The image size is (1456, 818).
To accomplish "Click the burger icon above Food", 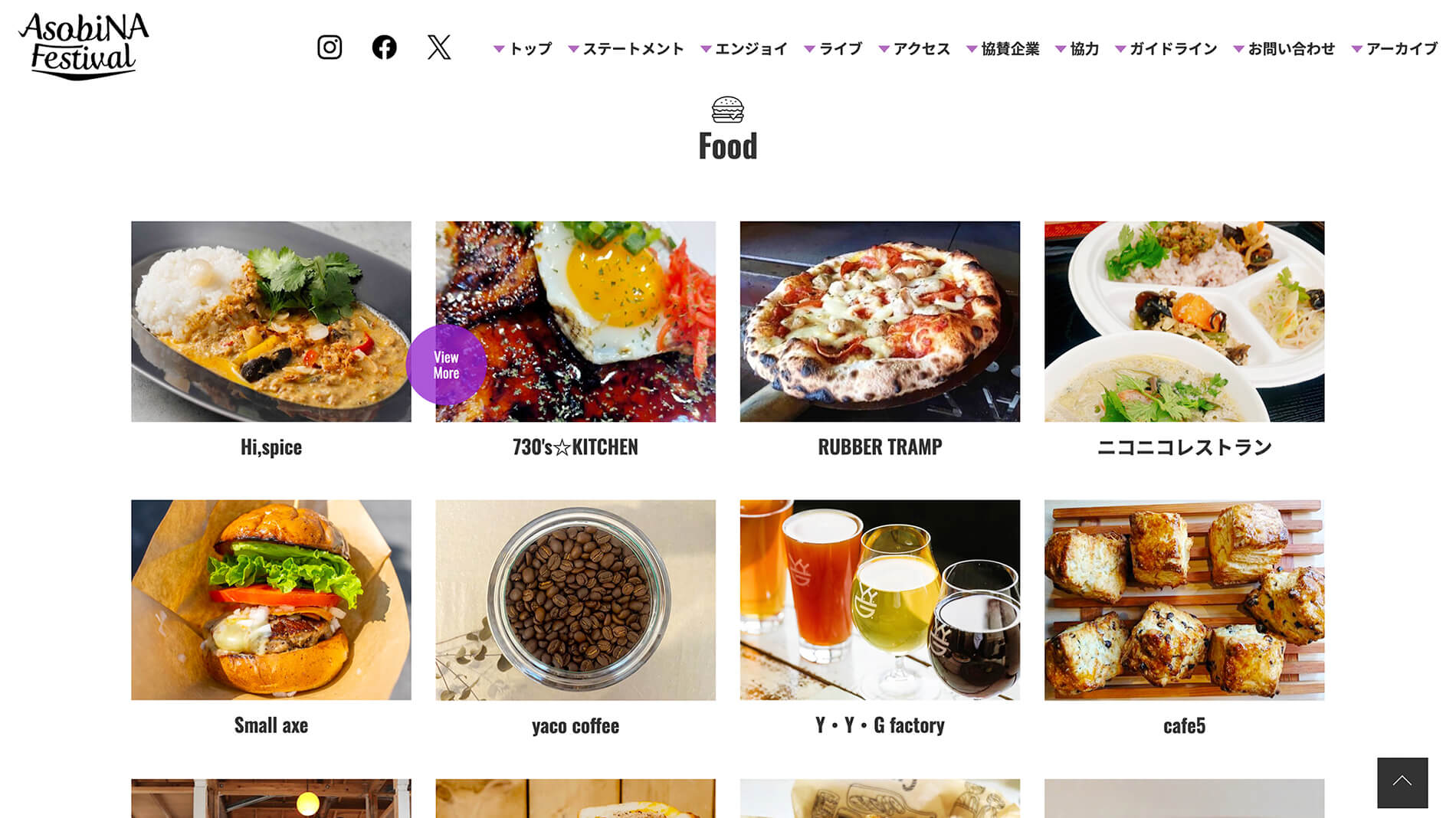I will tap(727, 110).
